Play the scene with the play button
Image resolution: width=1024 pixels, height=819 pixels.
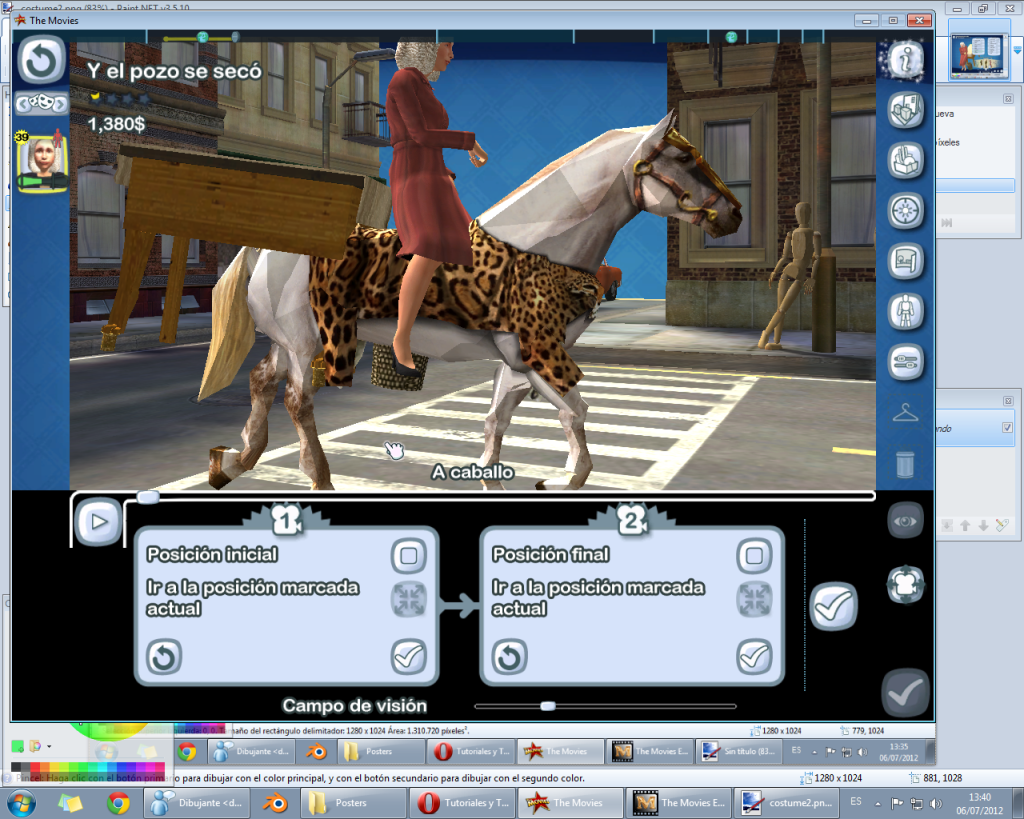coord(99,521)
